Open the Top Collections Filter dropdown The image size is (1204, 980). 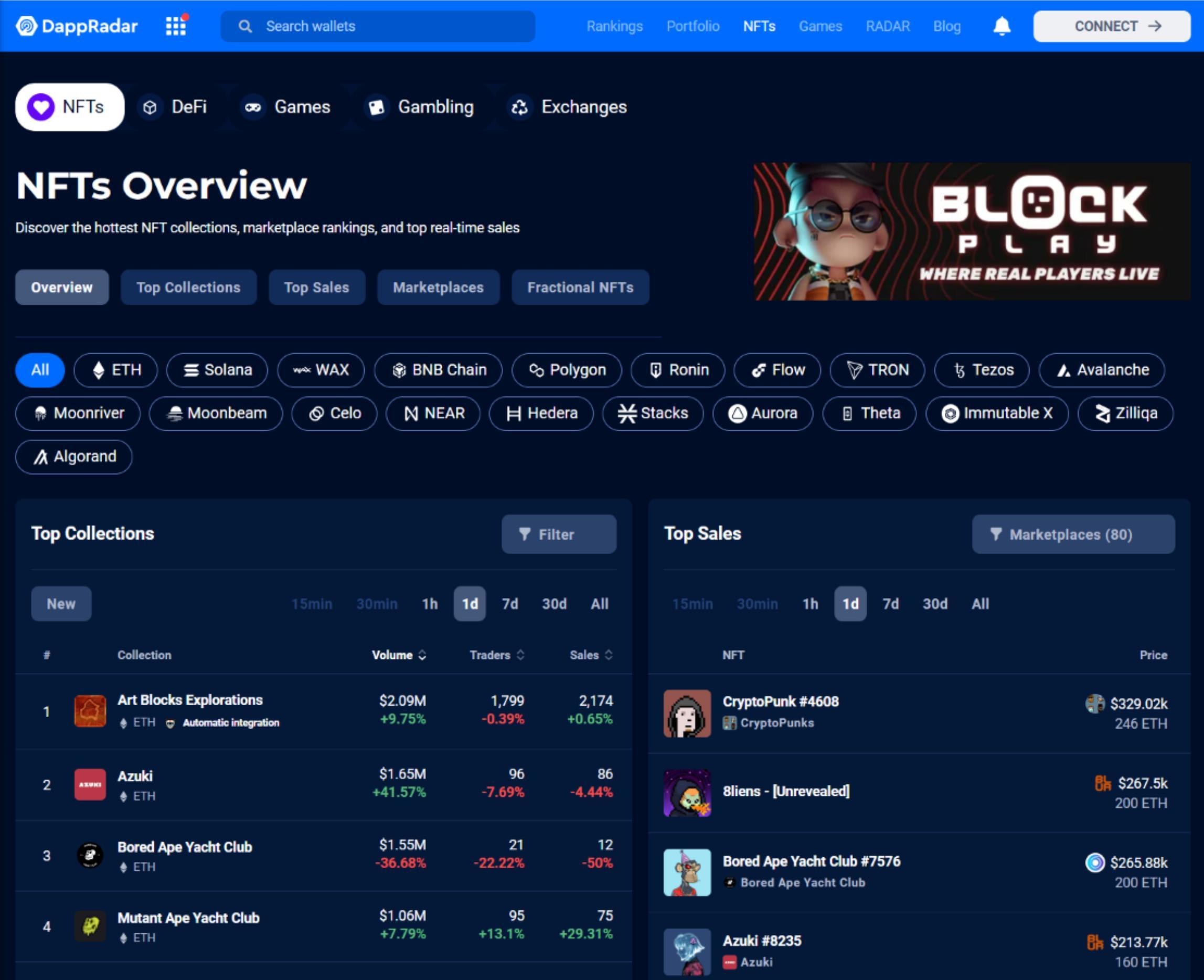(x=558, y=534)
